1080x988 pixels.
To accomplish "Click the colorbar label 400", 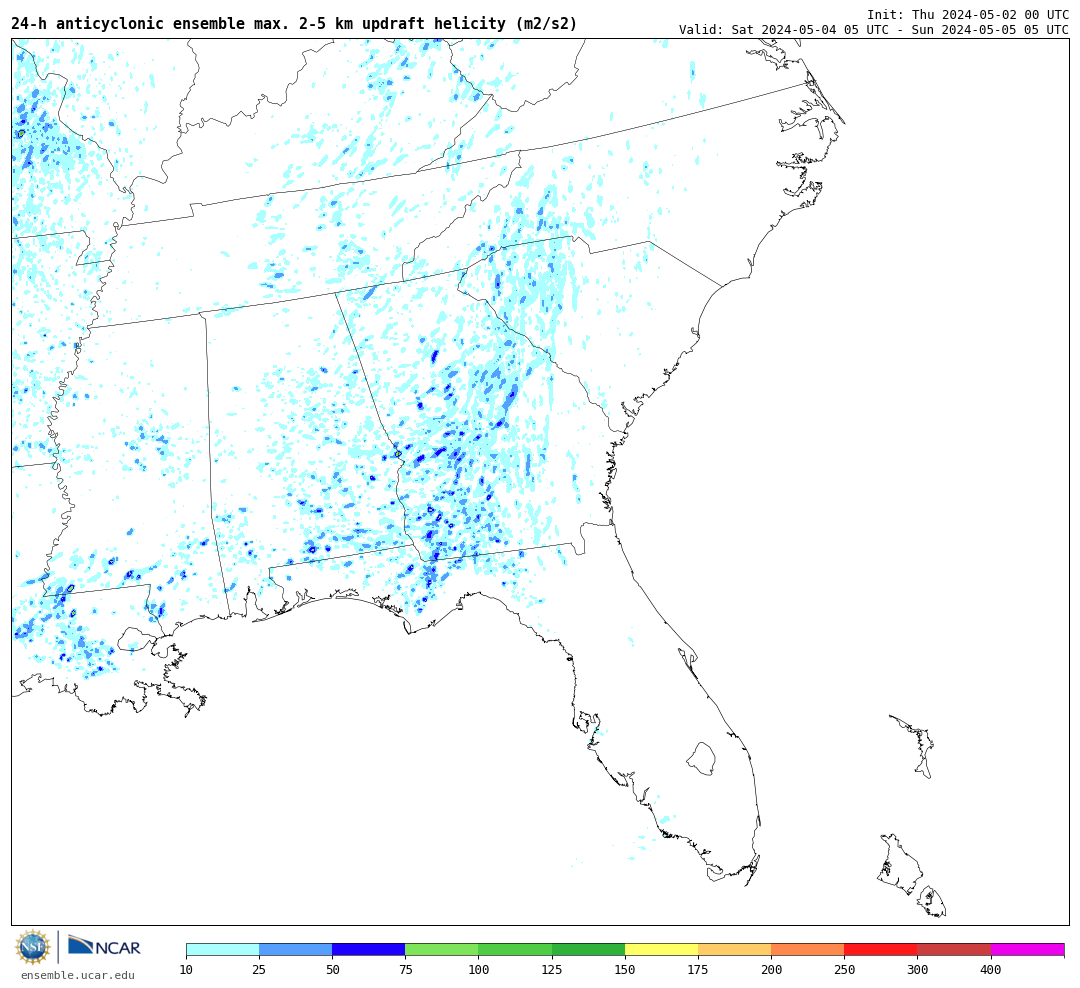I will [x=990, y=969].
